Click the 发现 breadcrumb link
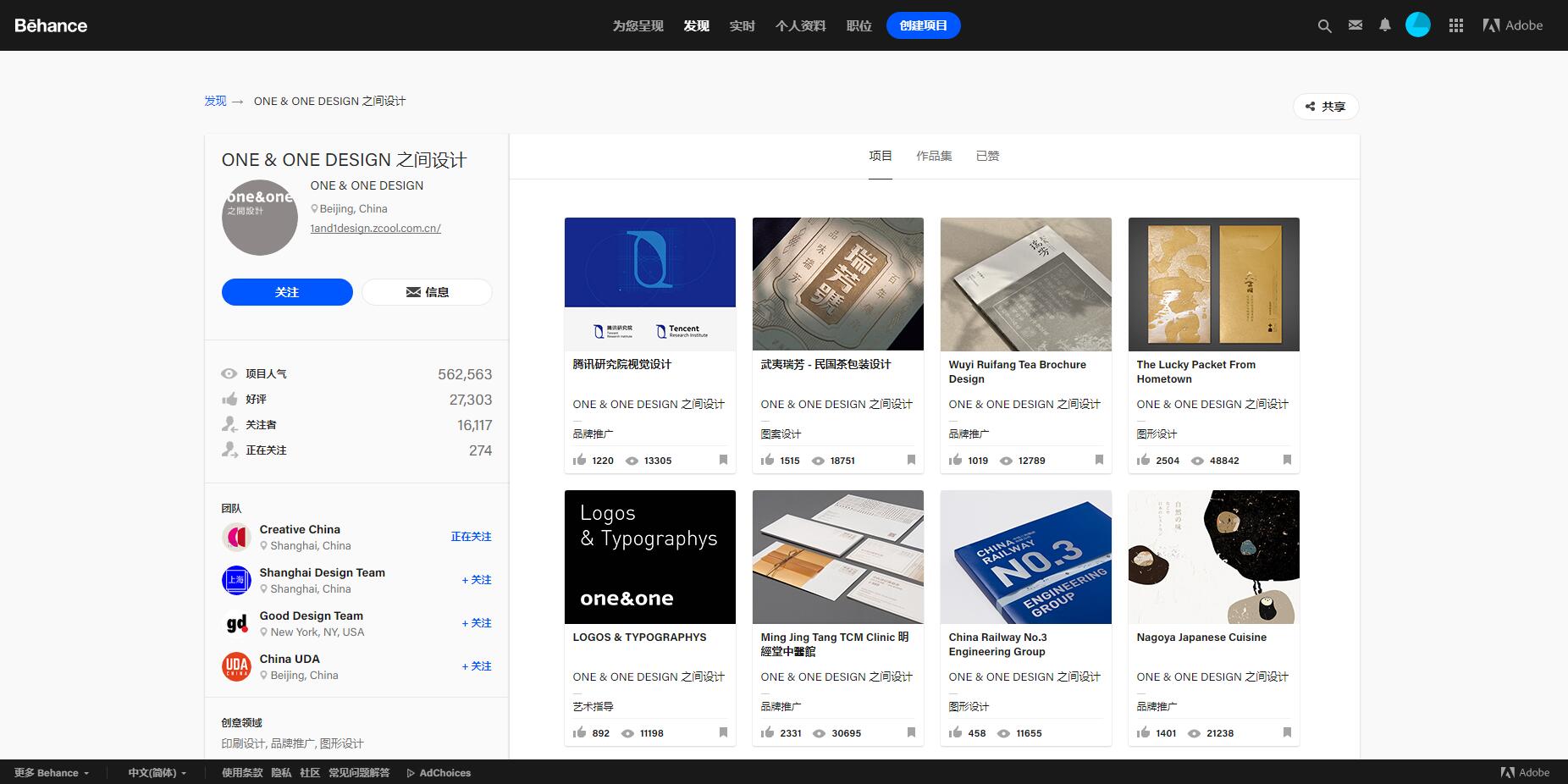The height and width of the screenshot is (784, 1568). click(215, 101)
